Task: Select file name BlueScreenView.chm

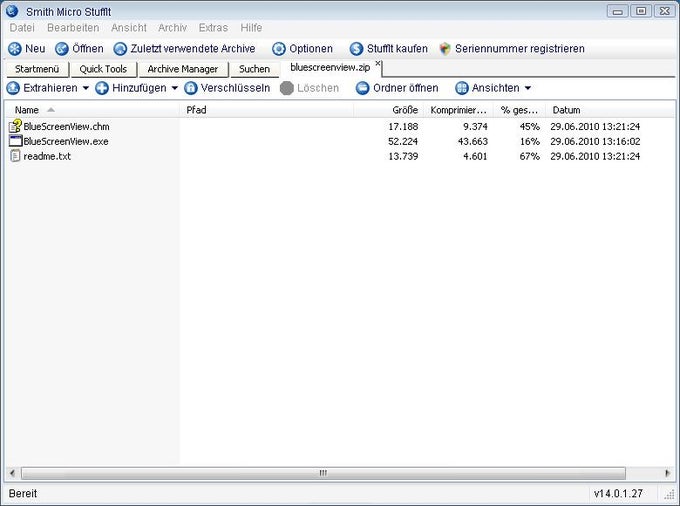Action: 66,127
